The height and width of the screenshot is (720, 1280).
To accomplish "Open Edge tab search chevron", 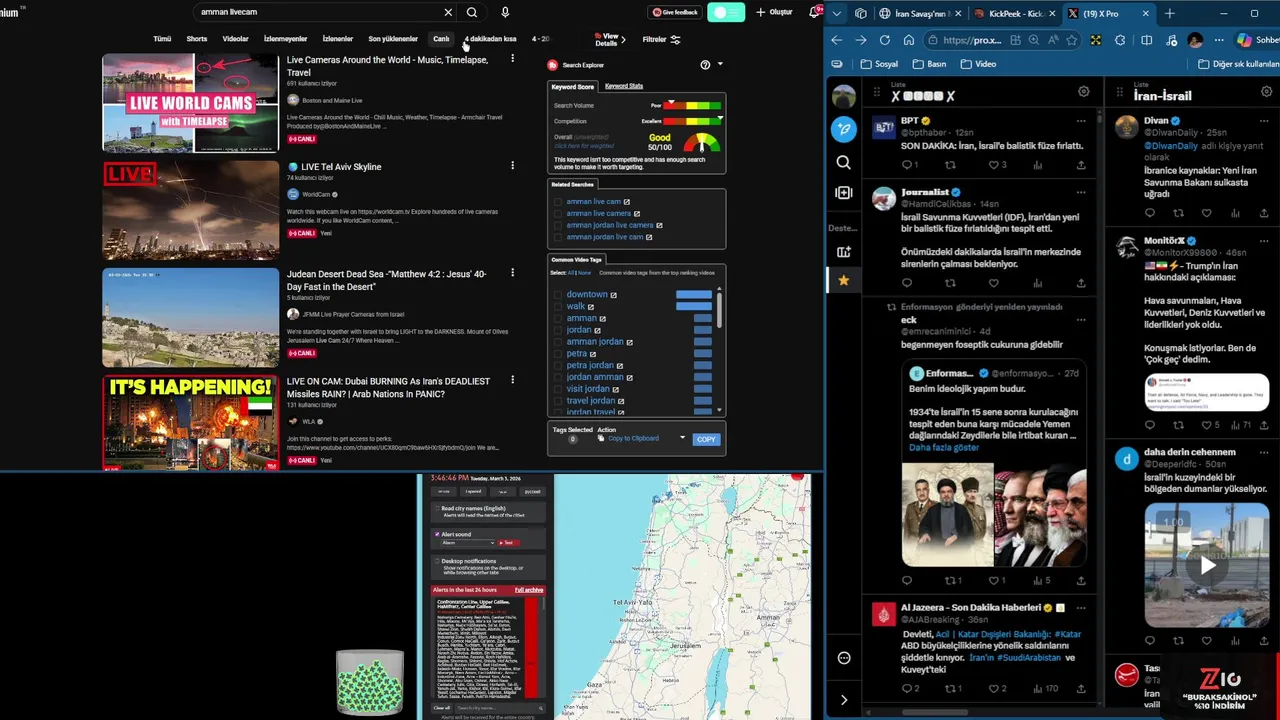I will click(836, 13).
